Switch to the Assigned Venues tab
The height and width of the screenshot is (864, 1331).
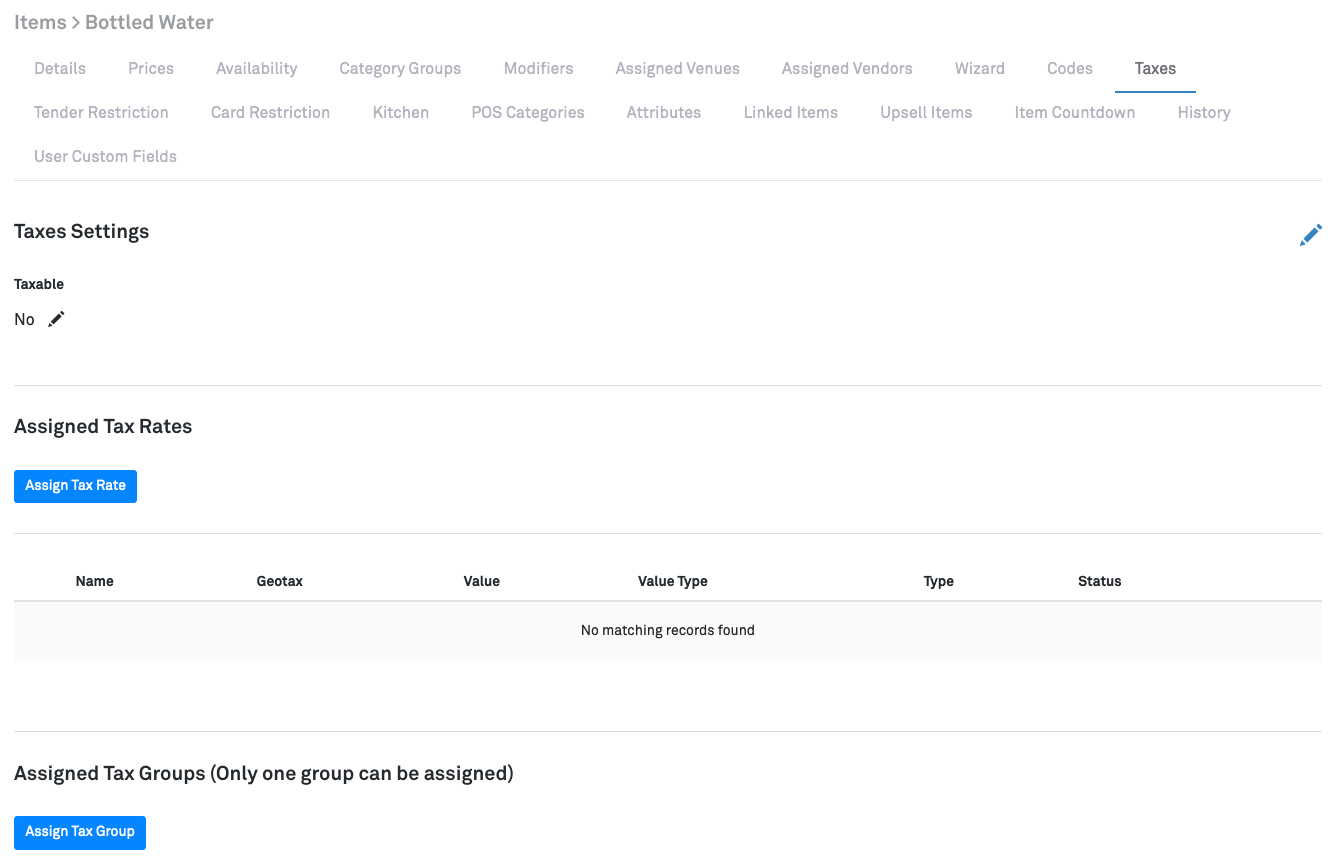coord(677,69)
